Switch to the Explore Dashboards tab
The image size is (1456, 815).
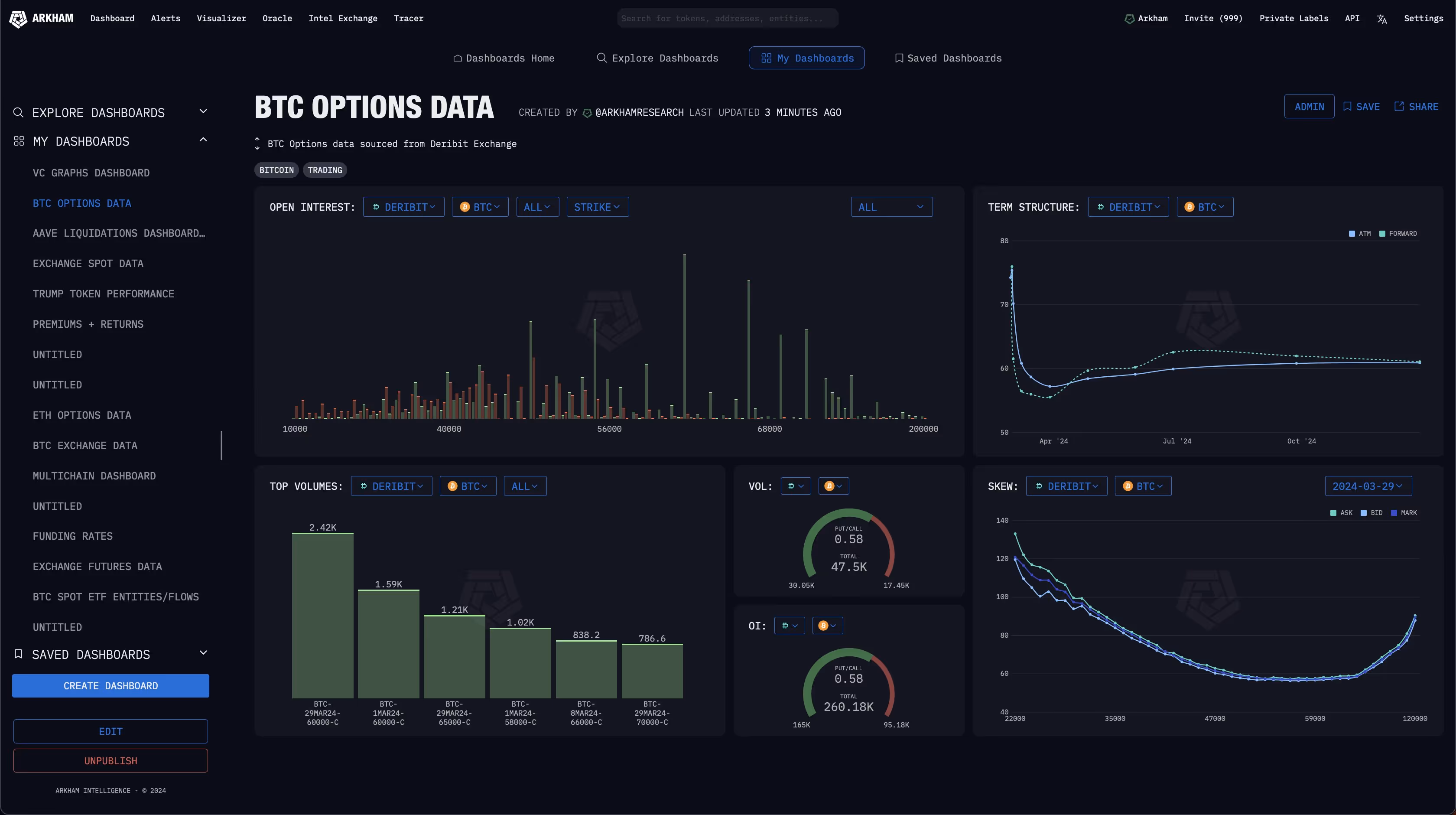tap(657, 58)
